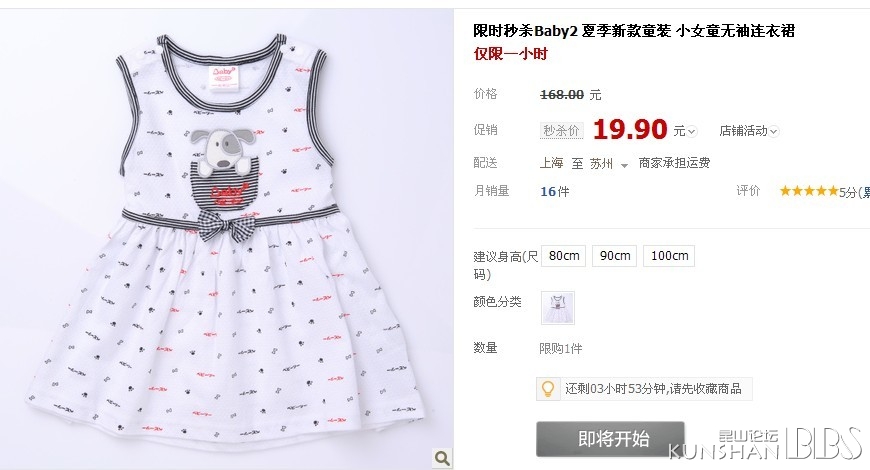The width and height of the screenshot is (870, 470).
Task: Select the 80cm size option
Action: (x=564, y=256)
